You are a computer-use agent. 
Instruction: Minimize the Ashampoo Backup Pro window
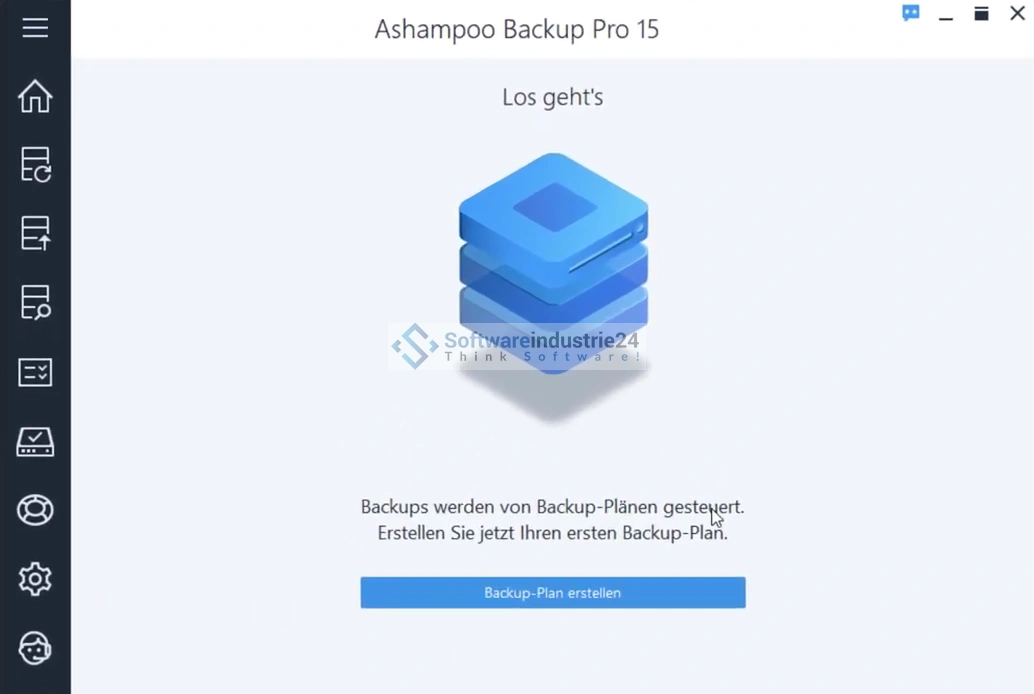(x=946, y=17)
